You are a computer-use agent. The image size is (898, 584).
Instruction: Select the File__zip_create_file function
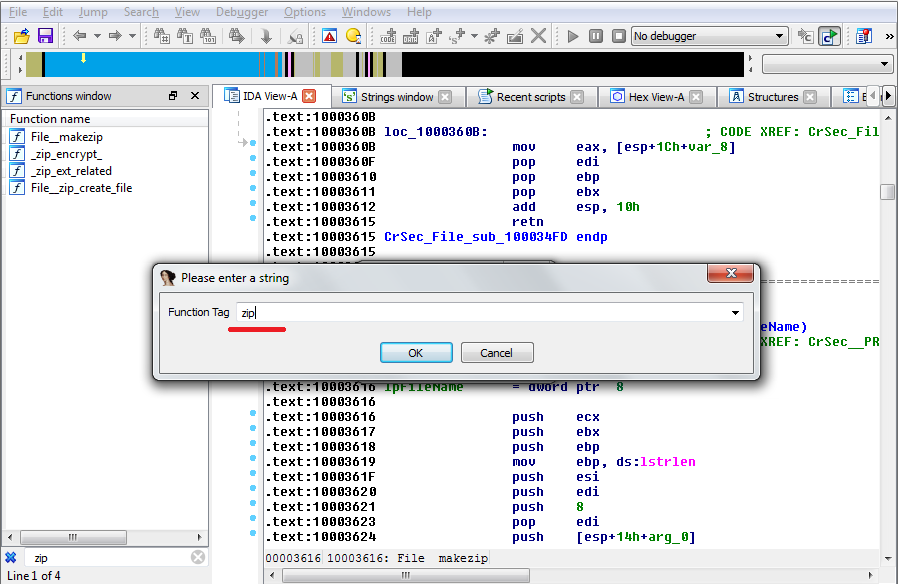[81, 188]
